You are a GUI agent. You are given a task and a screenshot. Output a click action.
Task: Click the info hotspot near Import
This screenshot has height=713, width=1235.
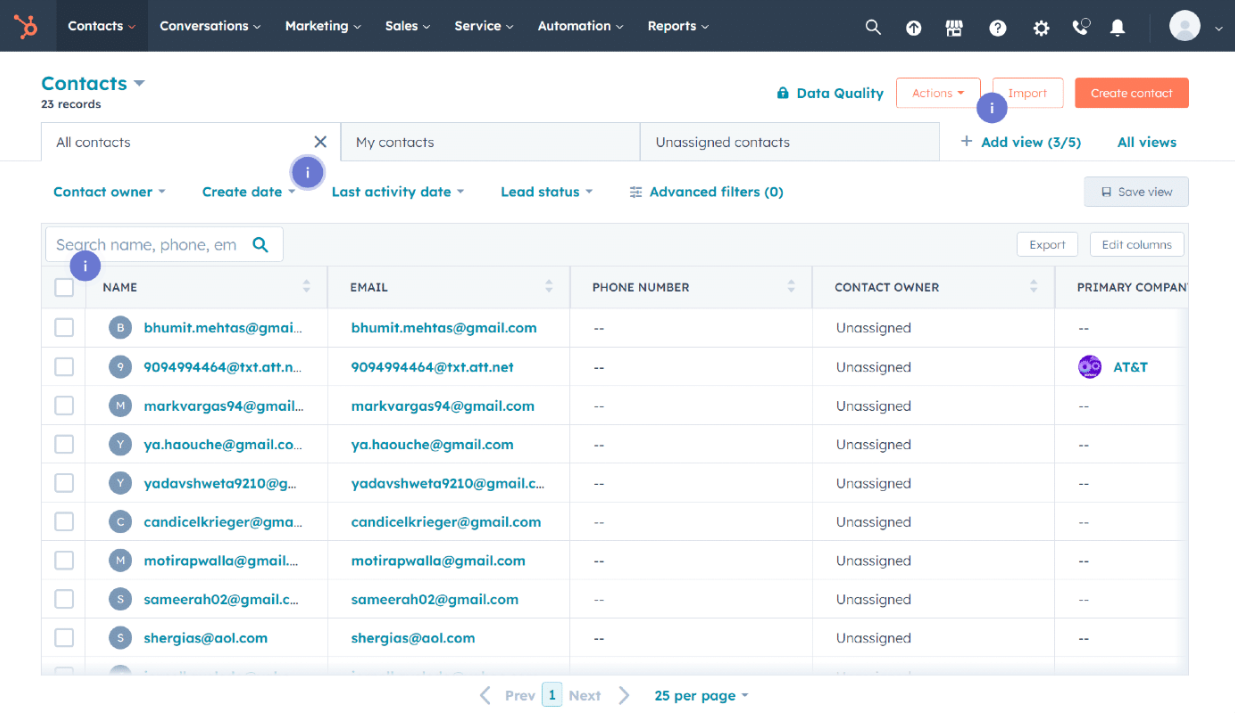(992, 108)
